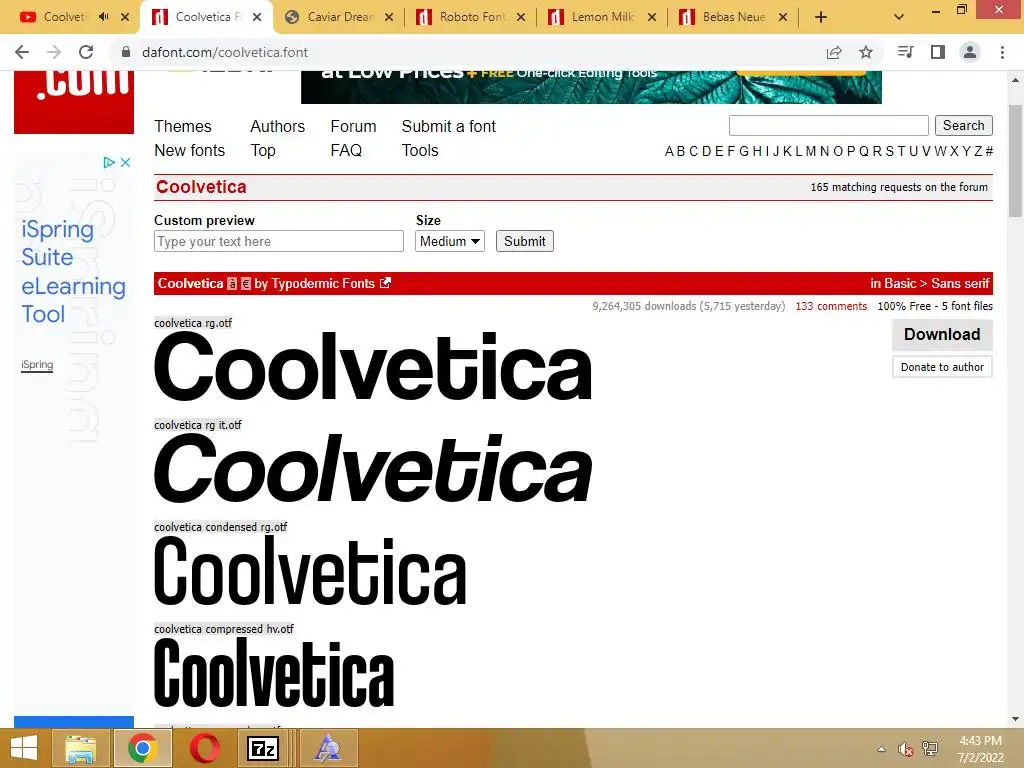
Task: Click the coolvetica compressed hv.otf preview
Action: click(x=274, y=673)
